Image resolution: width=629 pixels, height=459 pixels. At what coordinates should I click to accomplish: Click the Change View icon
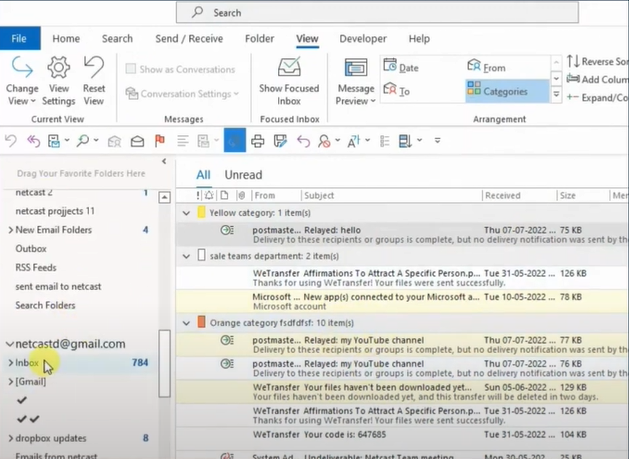(x=22, y=67)
